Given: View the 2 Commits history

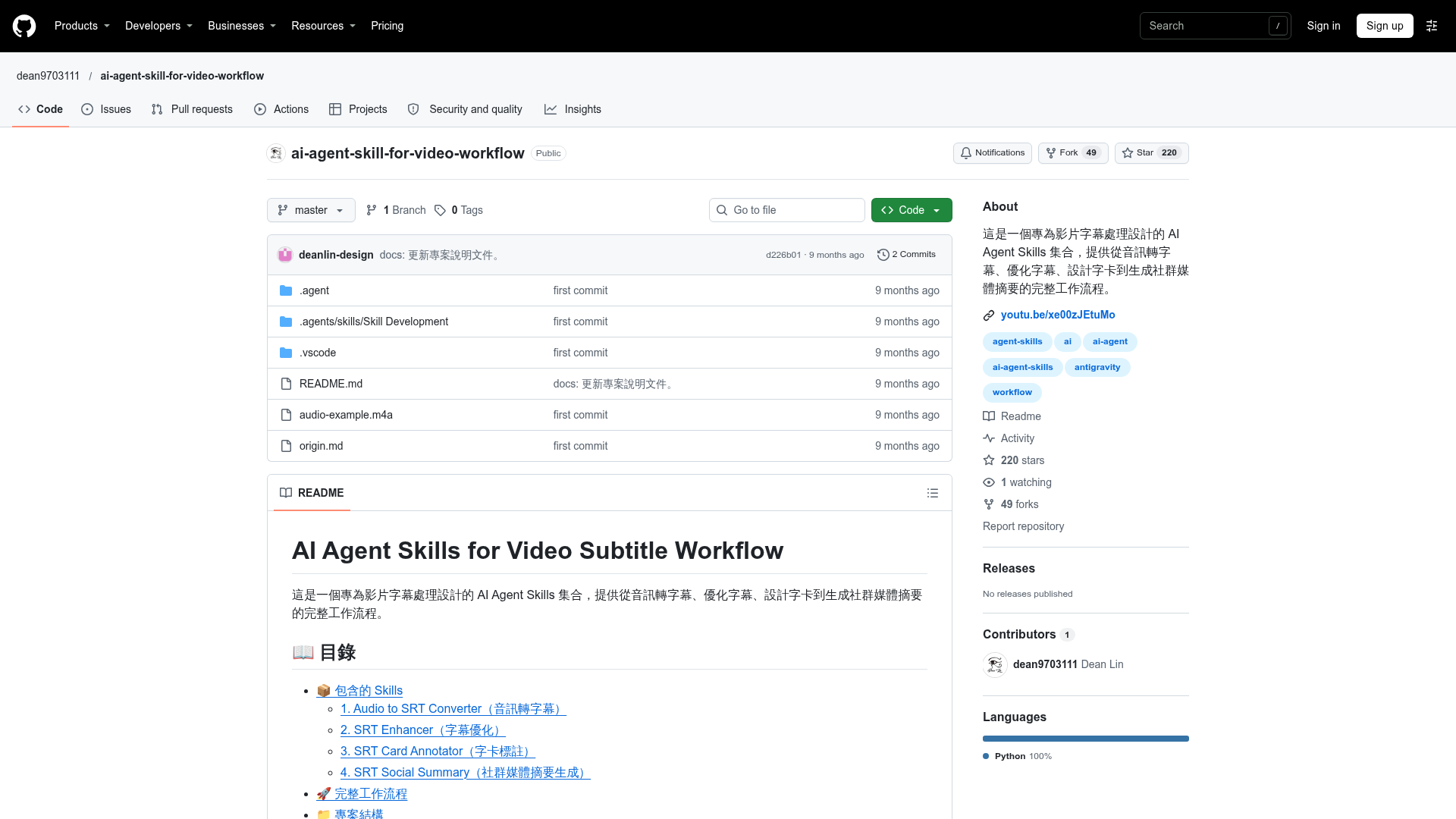Looking at the screenshot, I should click(x=906, y=255).
